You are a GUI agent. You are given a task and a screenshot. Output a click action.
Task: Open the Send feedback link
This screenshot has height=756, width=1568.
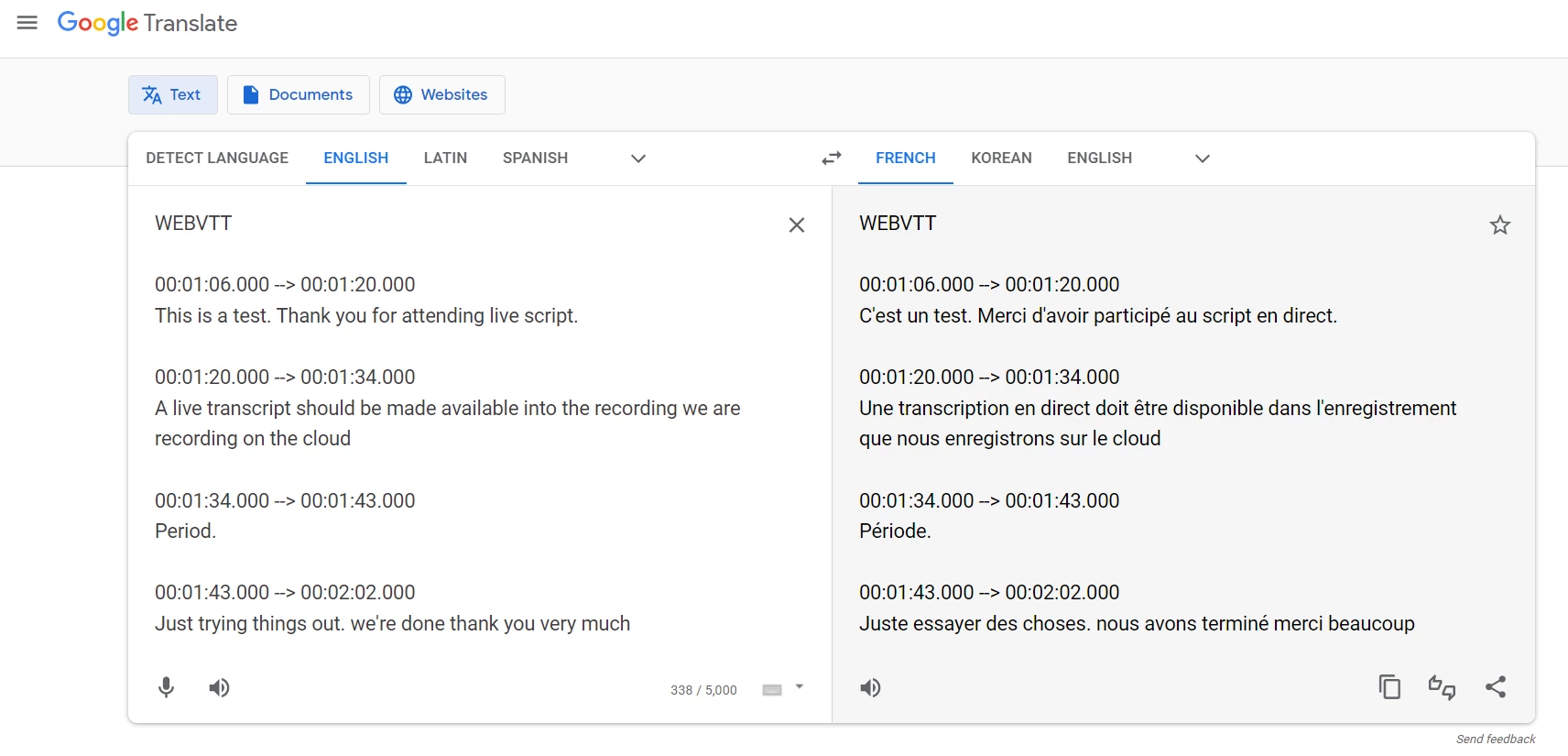(1496, 739)
